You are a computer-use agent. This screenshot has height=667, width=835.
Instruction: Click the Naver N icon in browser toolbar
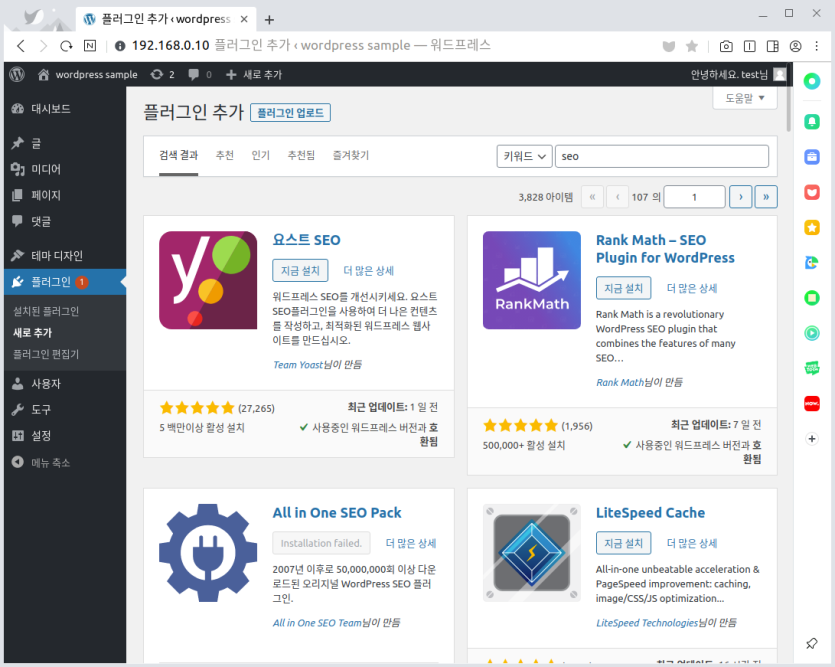click(x=90, y=46)
